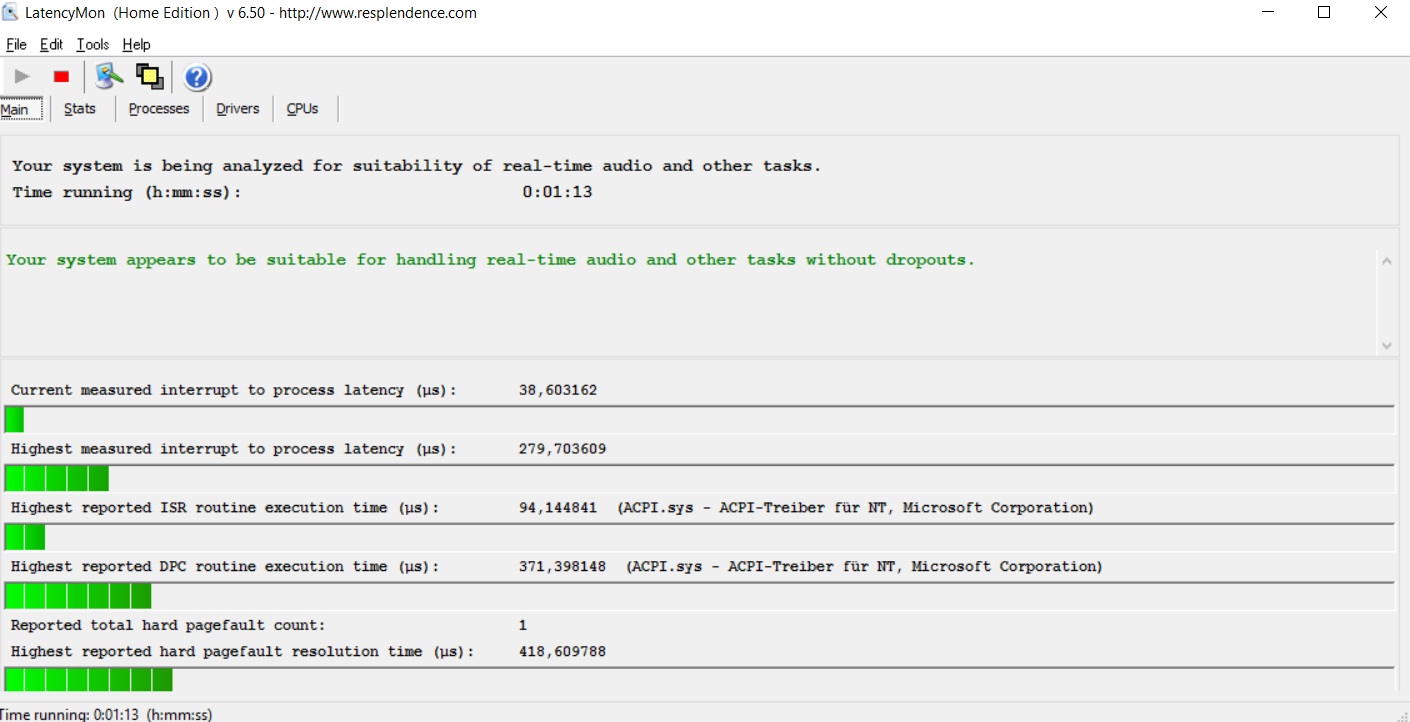Open the Tools menu
Image resolution: width=1410 pixels, height=722 pixels.
[x=93, y=44]
